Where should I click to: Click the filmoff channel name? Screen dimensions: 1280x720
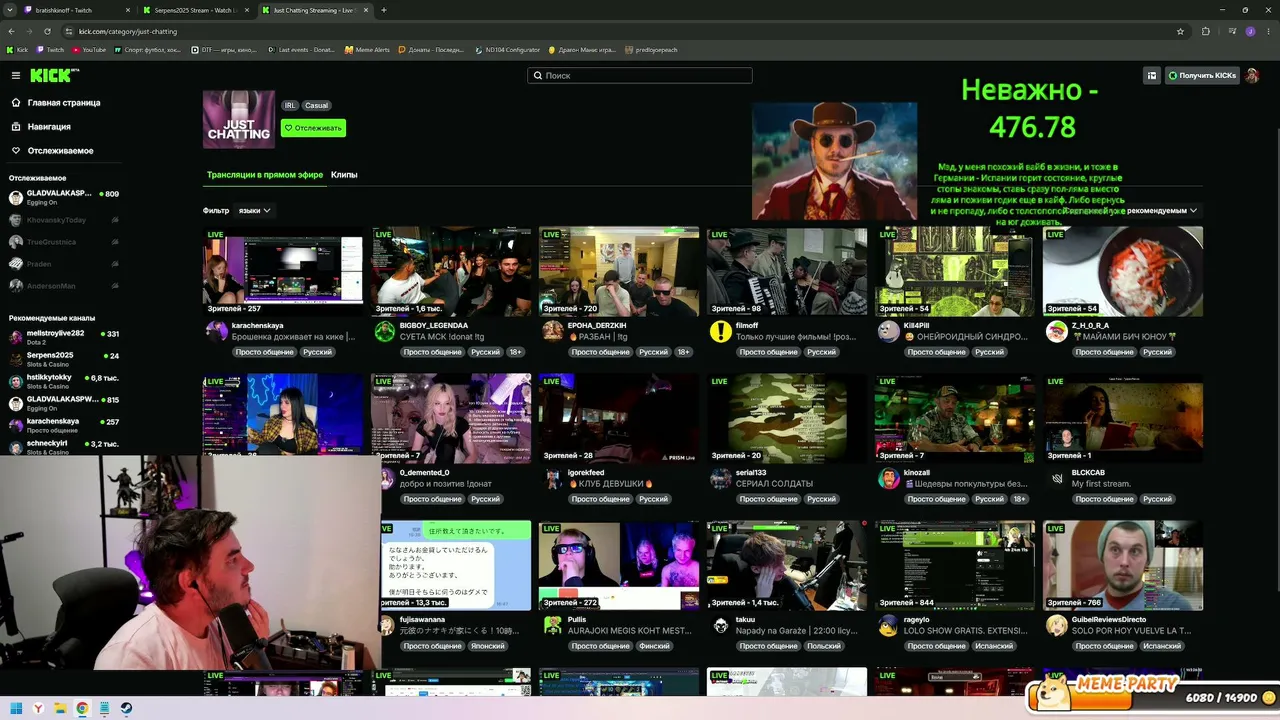click(746, 325)
